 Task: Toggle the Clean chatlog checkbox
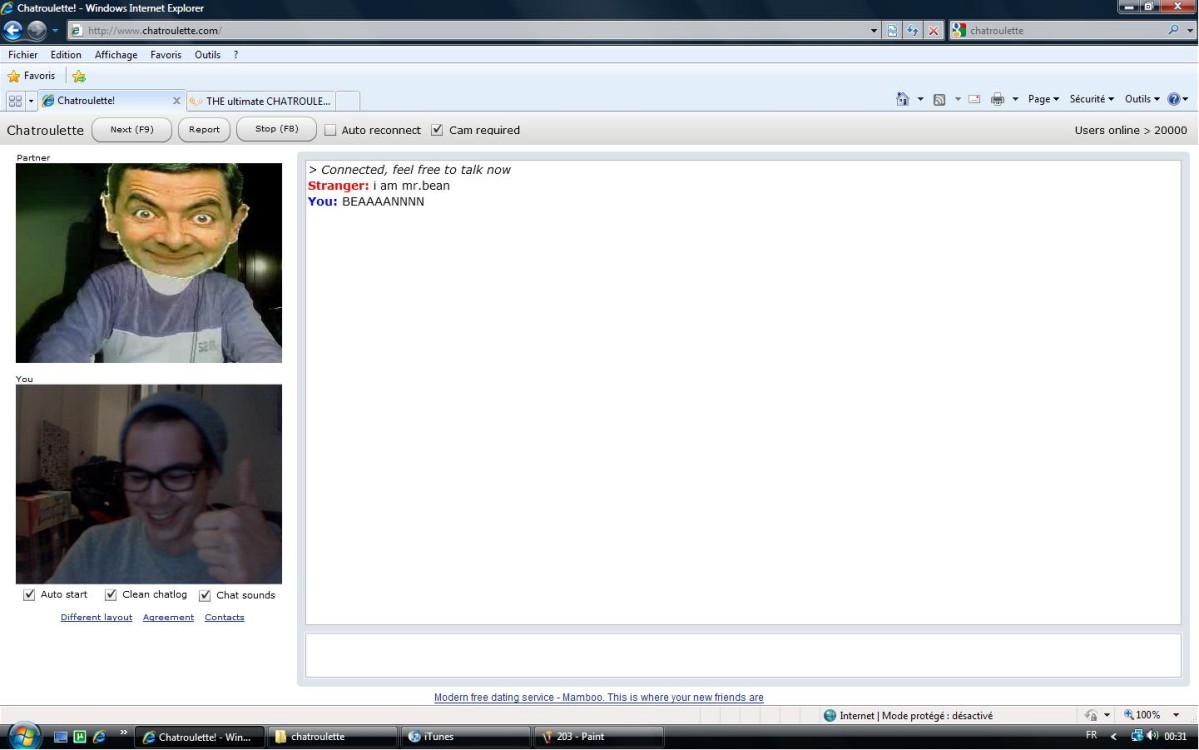(111, 595)
